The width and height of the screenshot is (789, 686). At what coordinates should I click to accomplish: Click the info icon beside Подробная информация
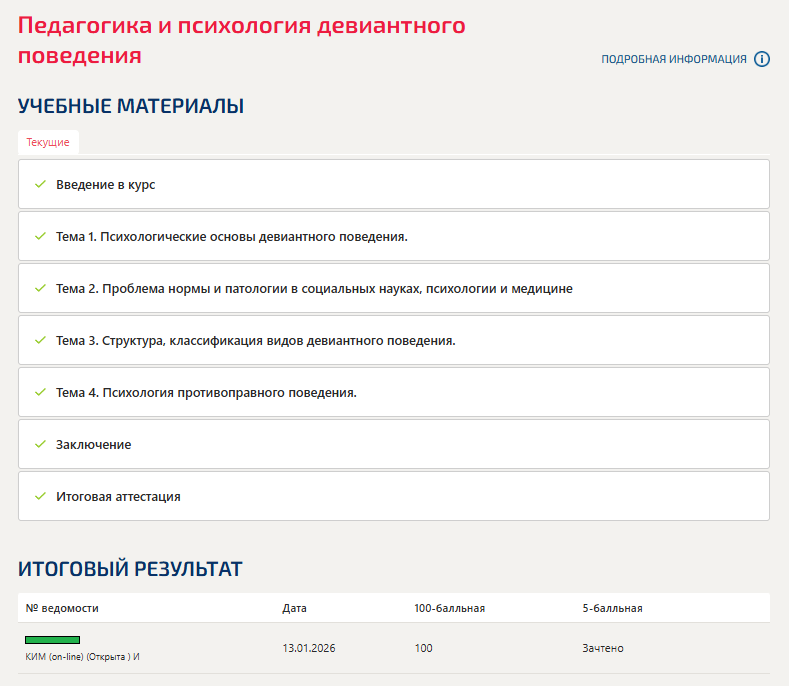coord(762,59)
